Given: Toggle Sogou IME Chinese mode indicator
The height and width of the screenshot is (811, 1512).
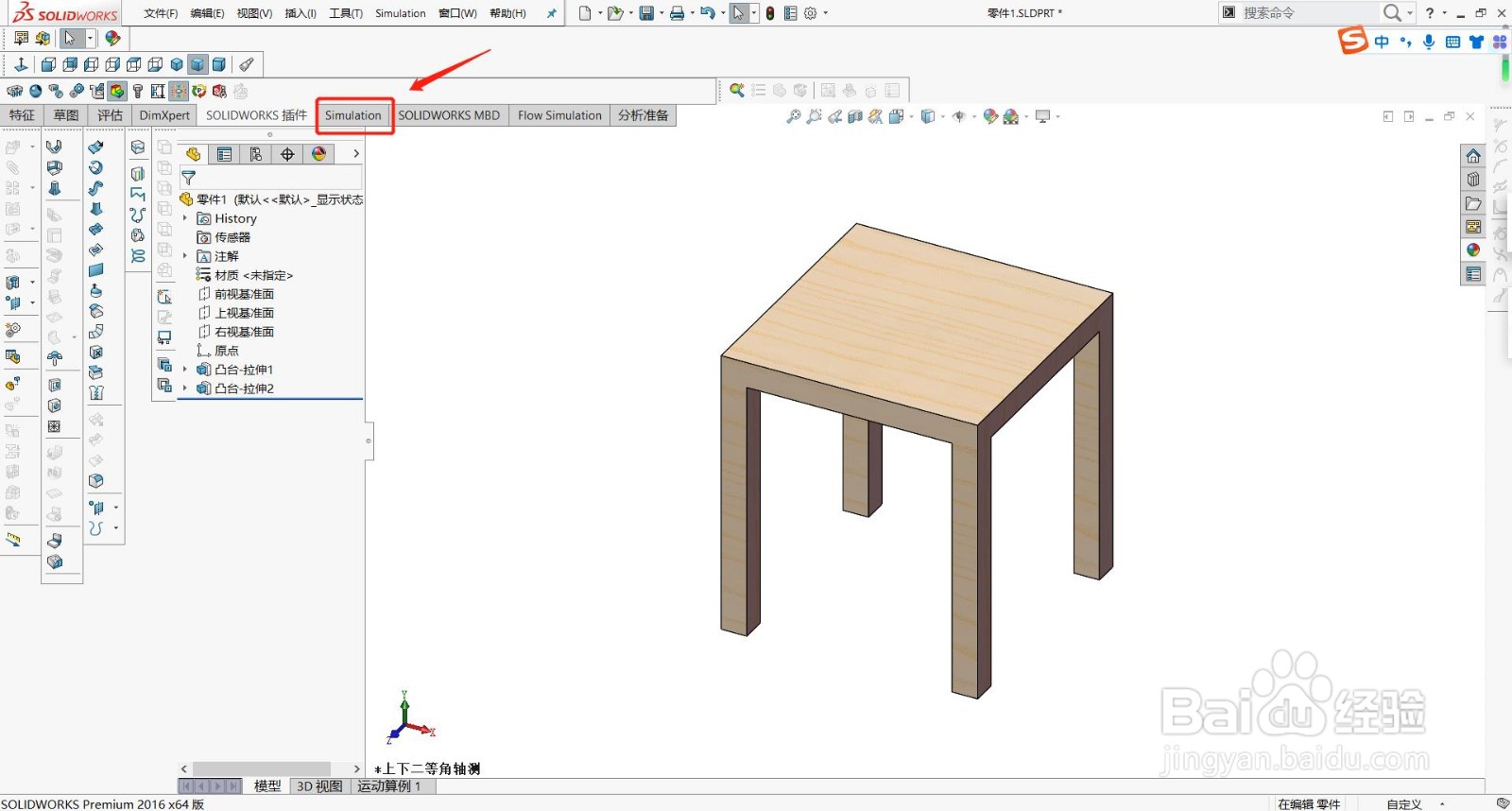Looking at the screenshot, I should coord(1382,42).
